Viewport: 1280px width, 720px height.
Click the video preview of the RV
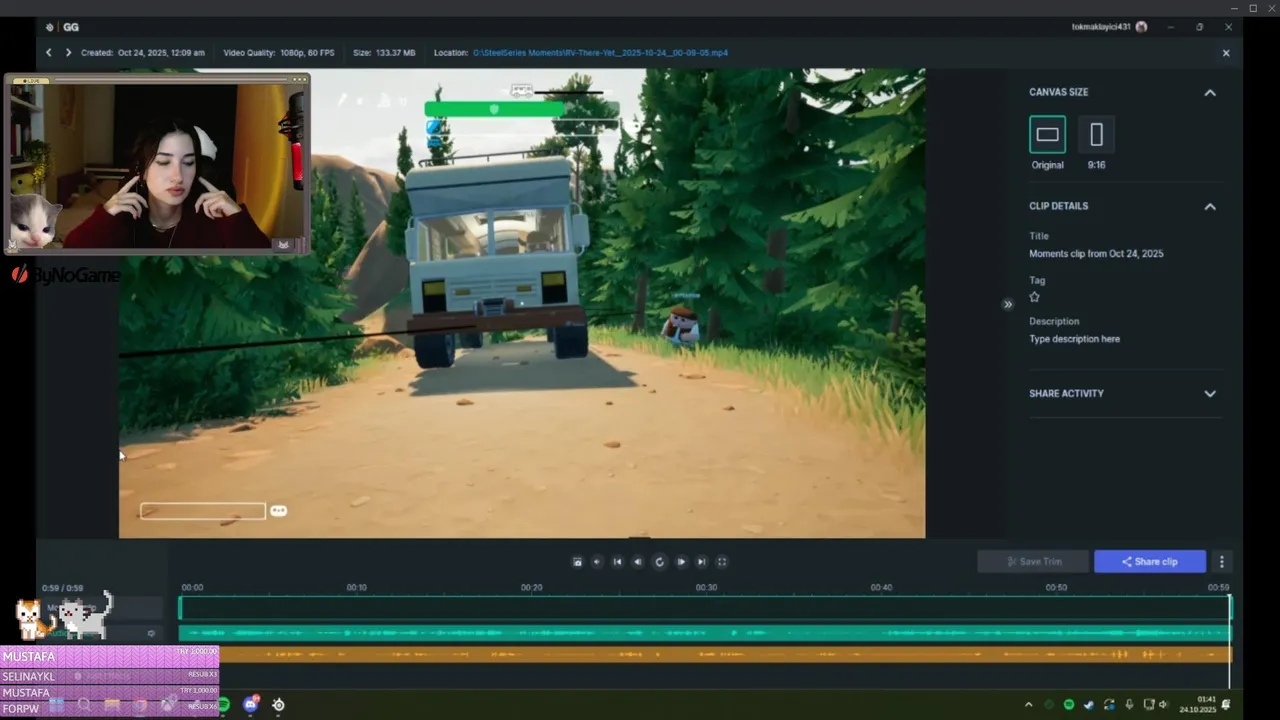pyautogui.click(x=522, y=303)
